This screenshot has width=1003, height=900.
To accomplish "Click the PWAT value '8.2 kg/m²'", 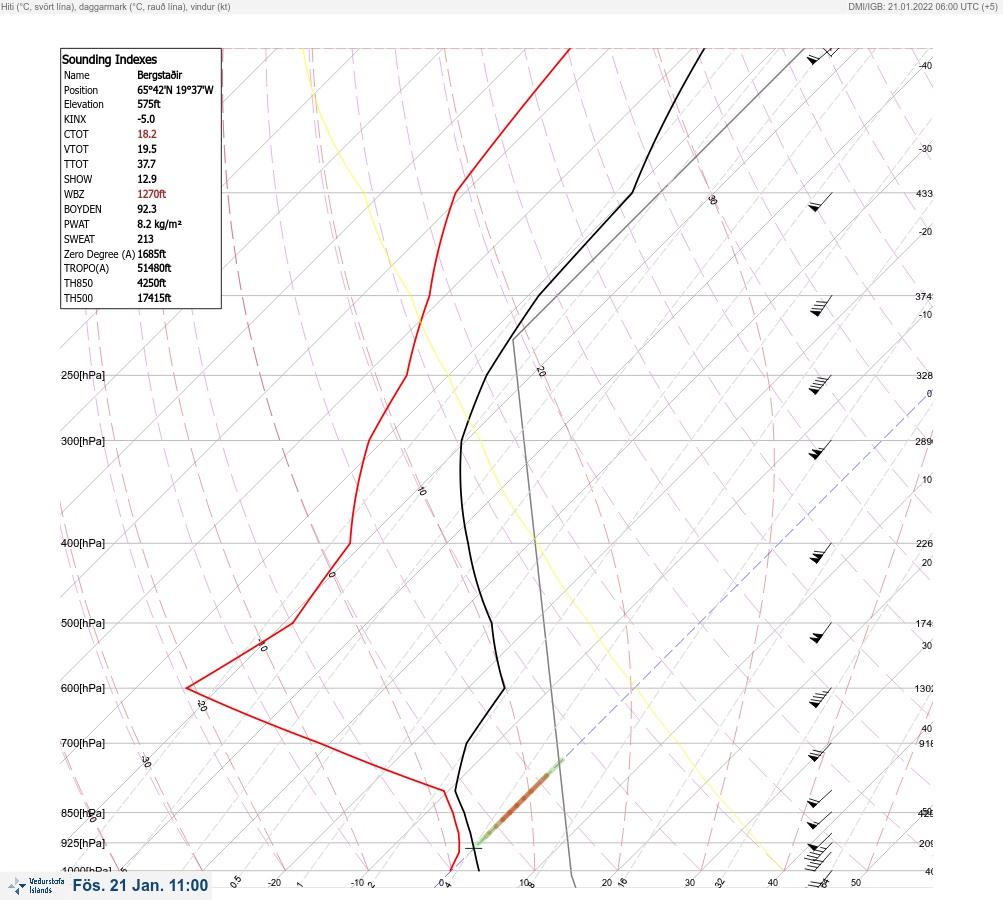I will 159,224.
